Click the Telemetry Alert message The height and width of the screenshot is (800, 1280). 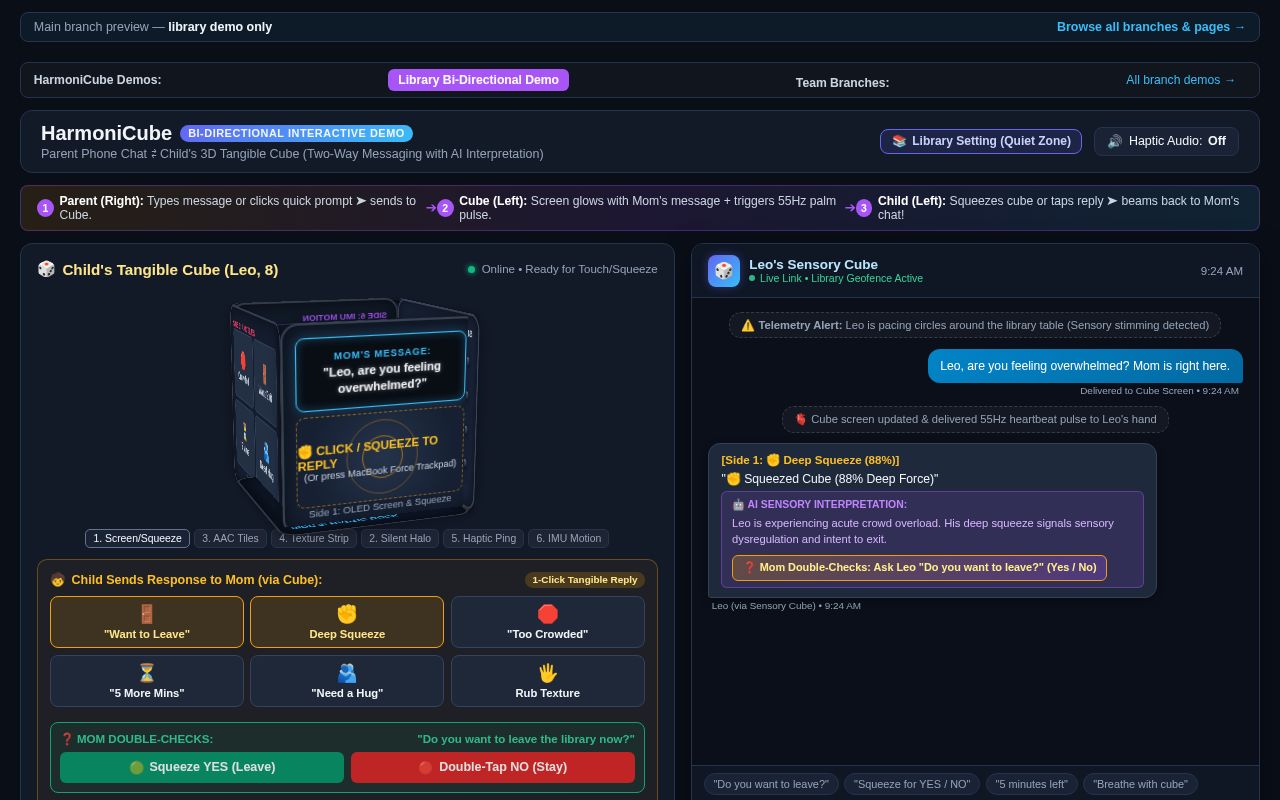(975, 325)
